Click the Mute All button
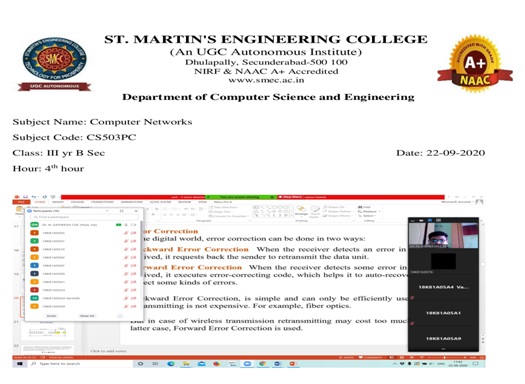This screenshot has width=525, height=384. click(x=87, y=316)
